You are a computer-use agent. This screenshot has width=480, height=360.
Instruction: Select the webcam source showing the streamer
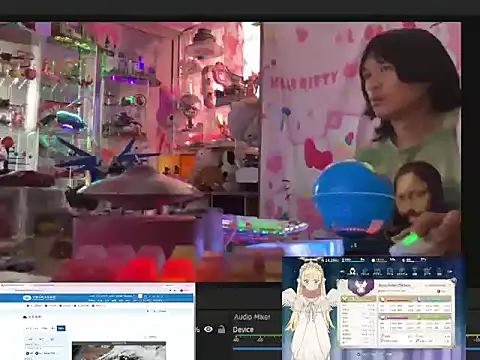pos(361,138)
